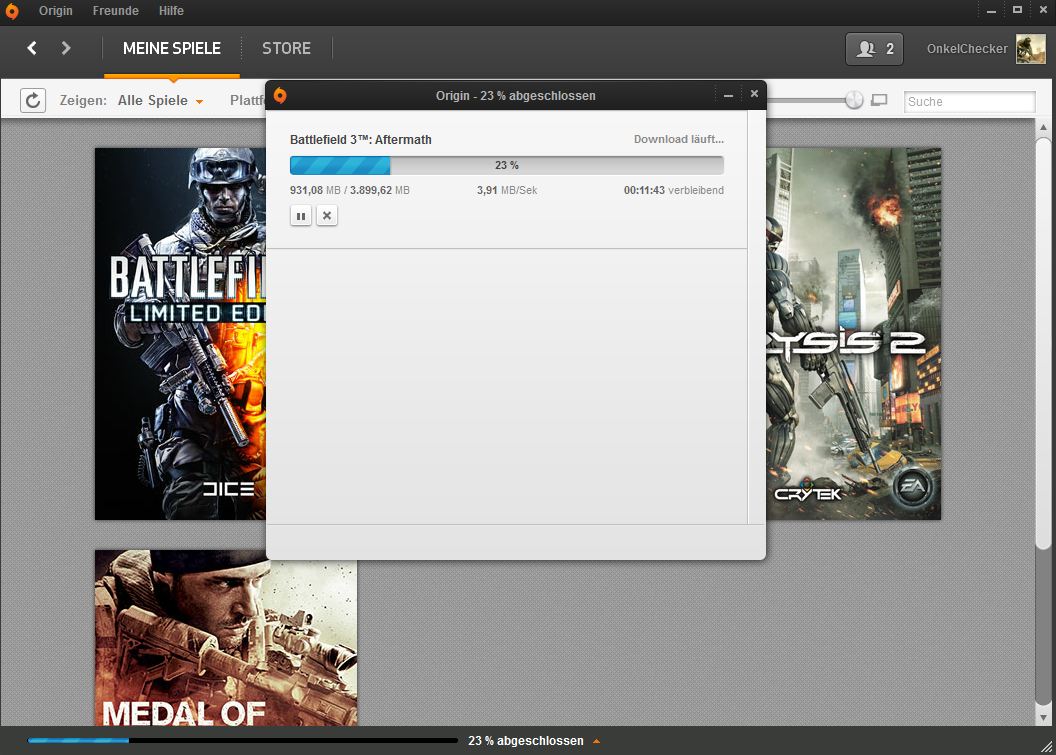Click the 931,08 MB / 3.899,62 MB text
The height and width of the screenshot is (755, 1056).
[350, 191]
